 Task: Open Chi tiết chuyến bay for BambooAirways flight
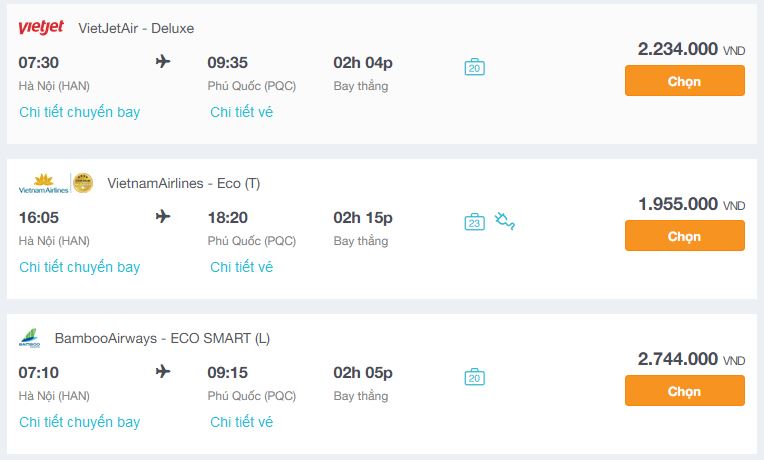coord(80,422)
